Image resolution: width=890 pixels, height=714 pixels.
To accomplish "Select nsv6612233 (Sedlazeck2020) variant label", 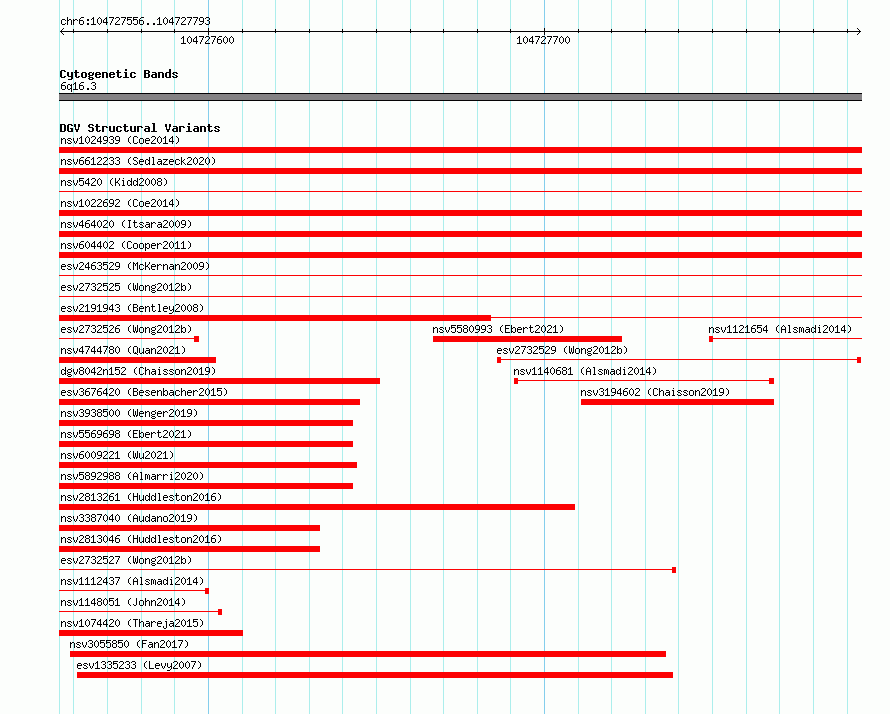I will click(138, 161).
